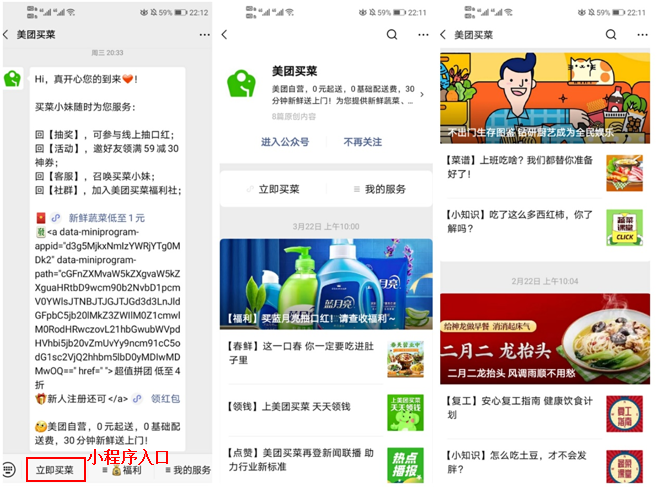The image size is (656, 495).
Task: Go back from the middle profile screen
Action: (x=225, y=35)
